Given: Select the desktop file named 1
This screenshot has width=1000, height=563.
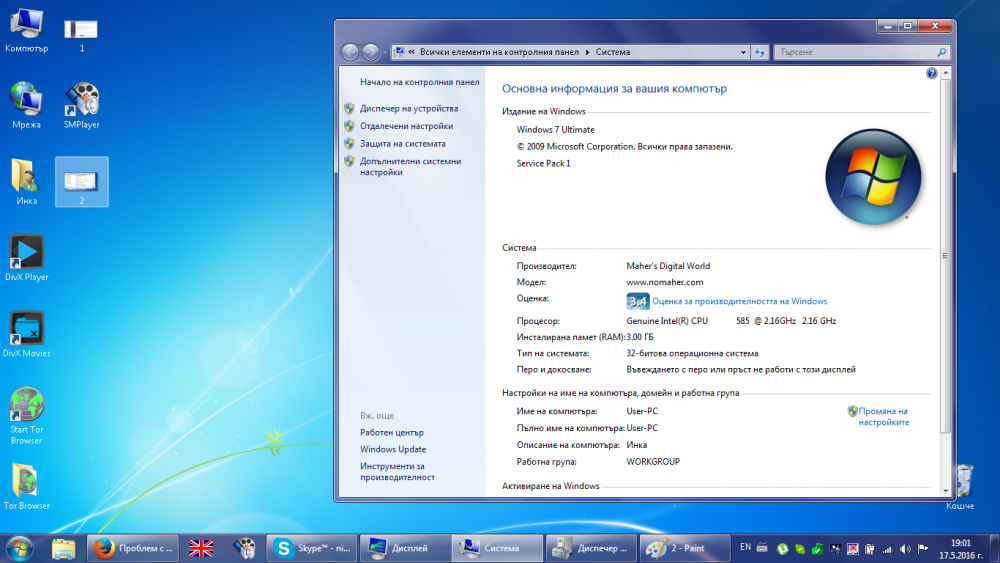Looking at the screenshot, I should tap(82, 35).
